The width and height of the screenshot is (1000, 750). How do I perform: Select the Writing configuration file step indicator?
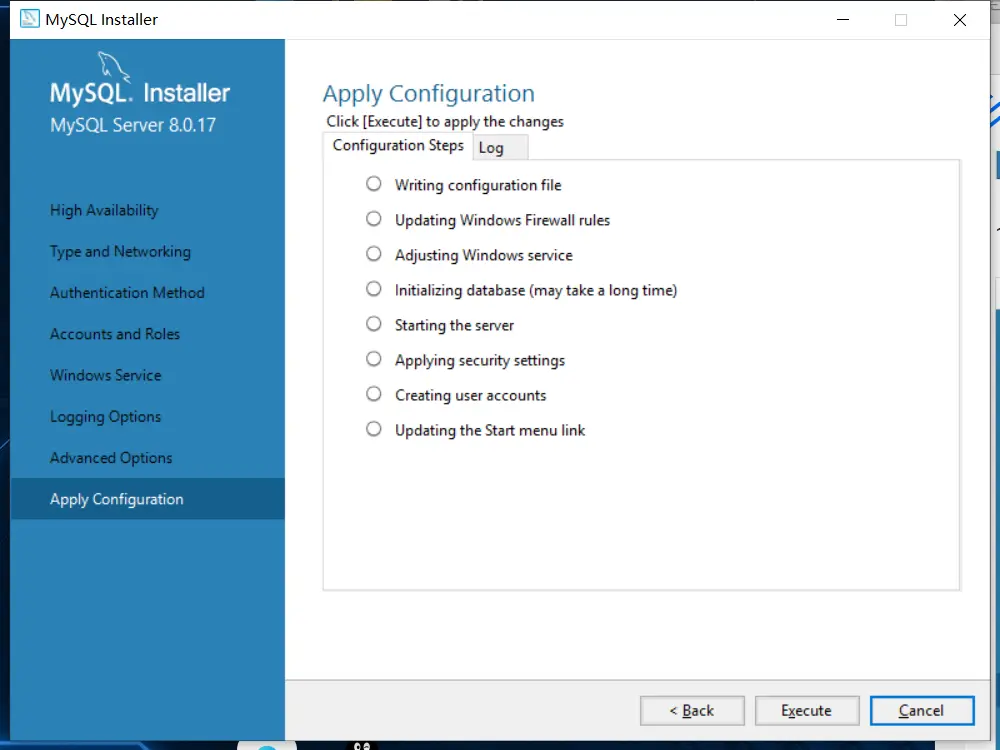pos(374,184)
